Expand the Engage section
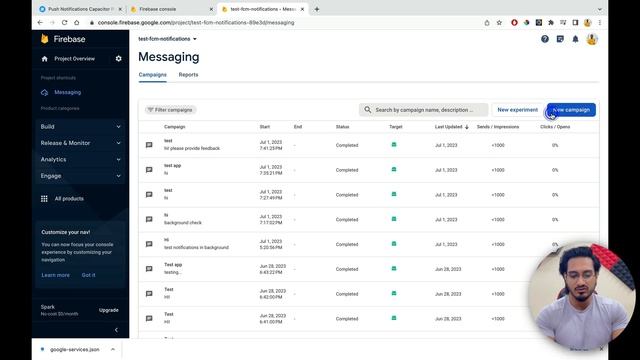 point(80,176)
